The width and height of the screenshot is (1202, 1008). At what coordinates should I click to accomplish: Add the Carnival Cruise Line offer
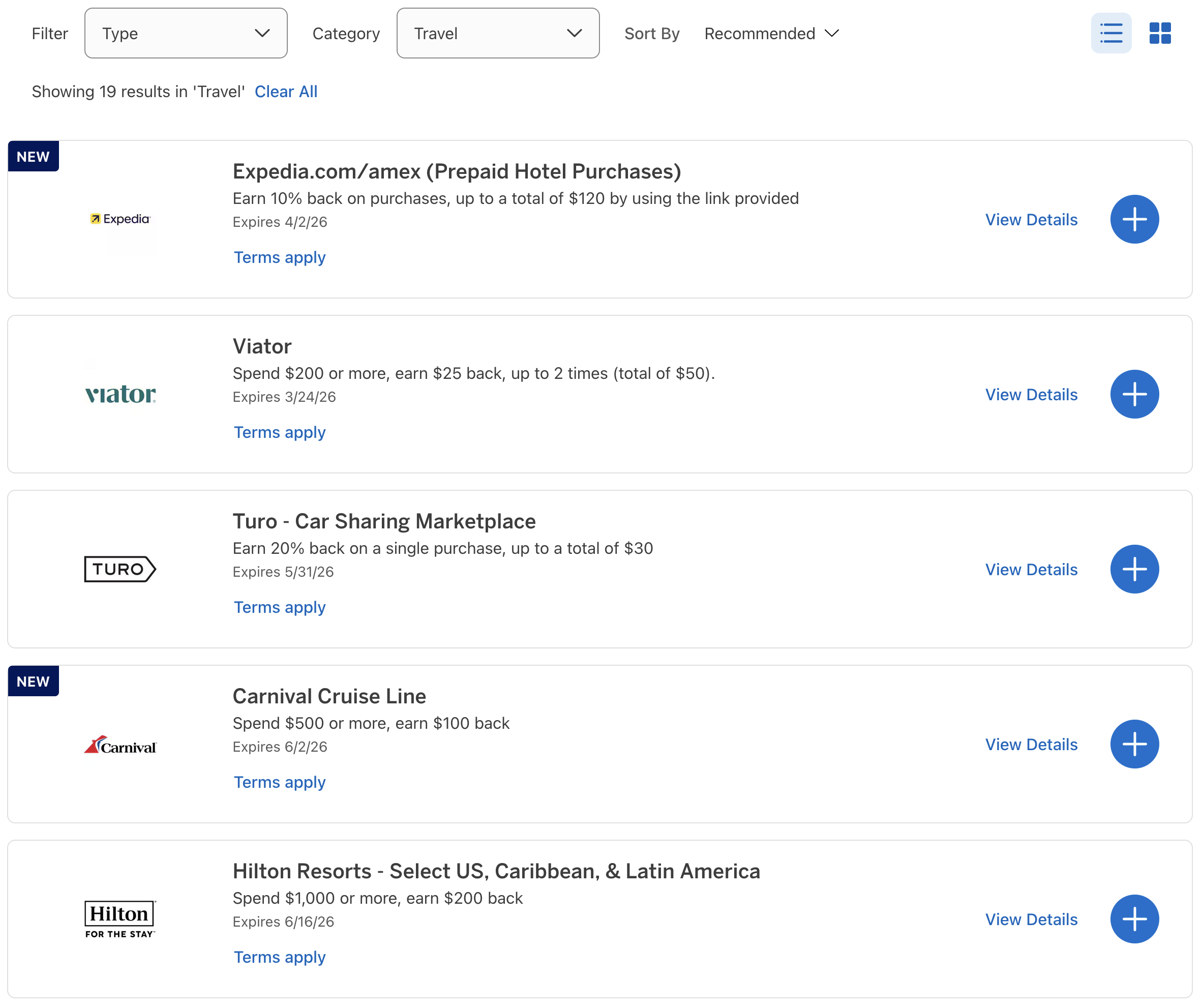coord(1134,744)
